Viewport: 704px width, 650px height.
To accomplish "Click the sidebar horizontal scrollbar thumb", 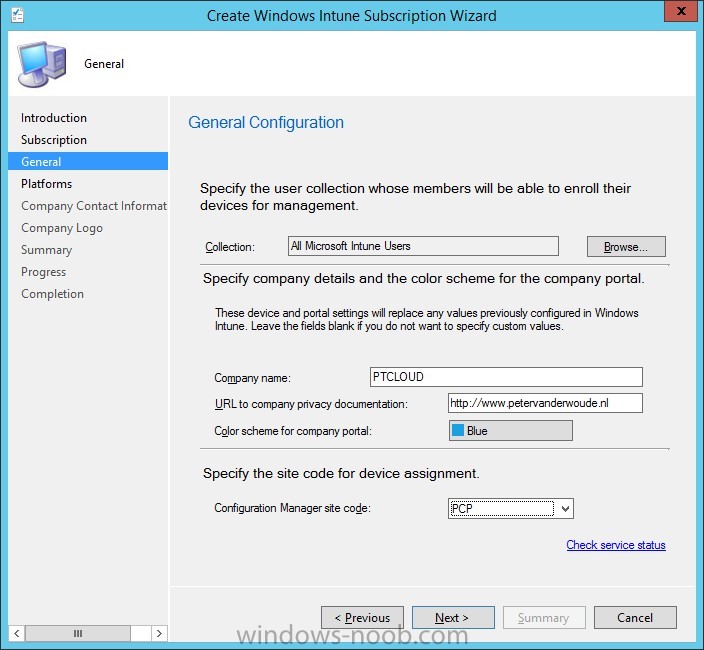I will tap(78, 633).
